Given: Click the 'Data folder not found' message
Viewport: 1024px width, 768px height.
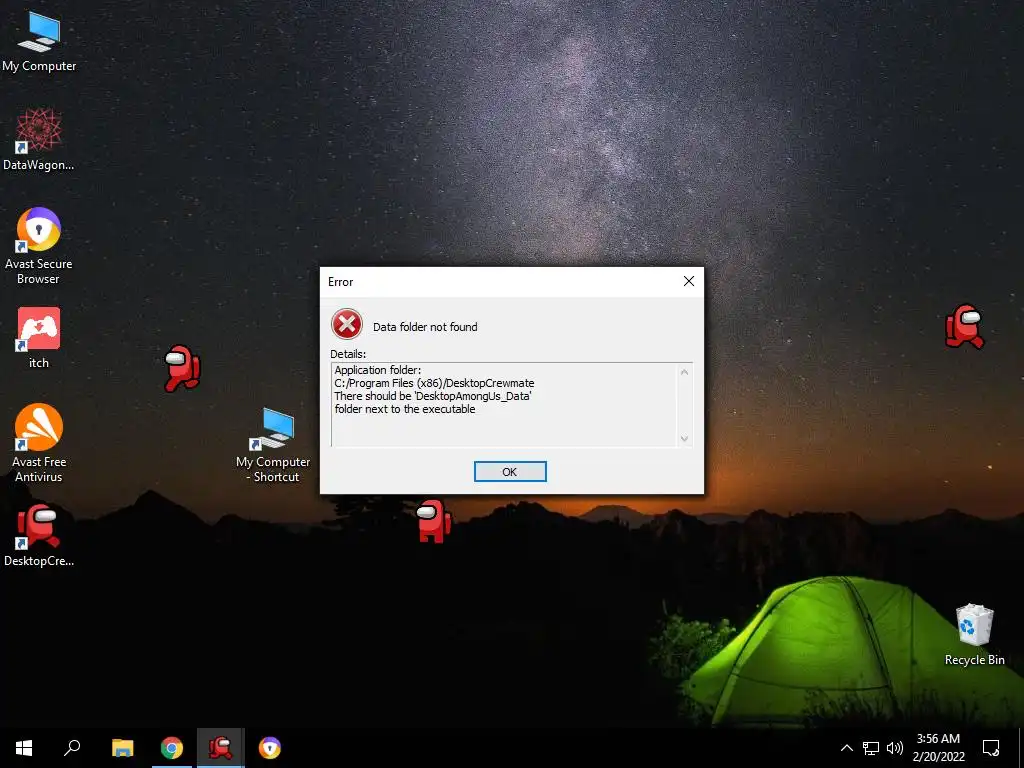Looking at the screenshot, I should click(425, 327).
